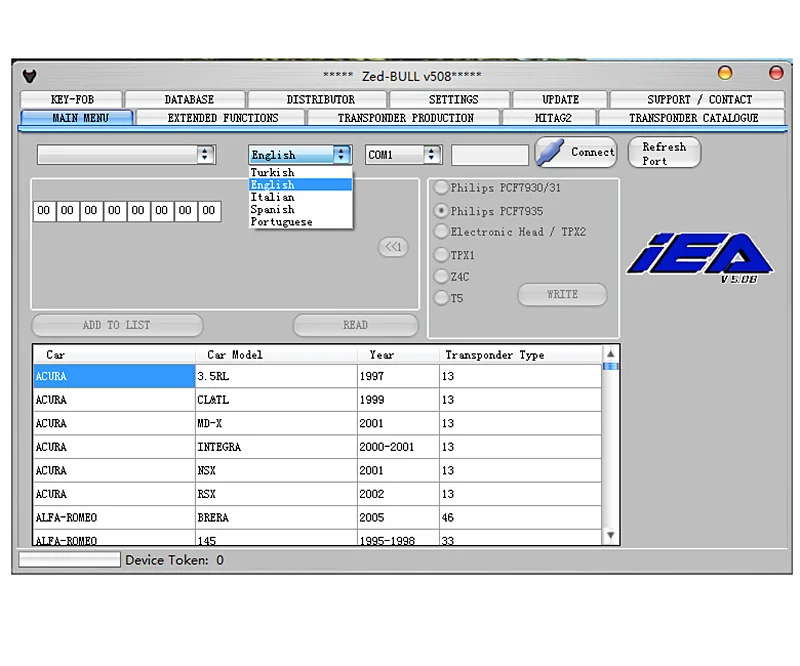Screen dimensions: 800x666
Task: Select the Philips PCF7930/31 radio option
Action: (441, 188)
